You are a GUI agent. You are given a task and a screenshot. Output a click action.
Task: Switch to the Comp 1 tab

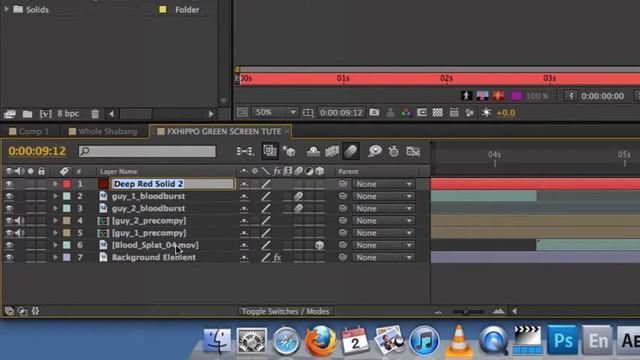[29, 131]
